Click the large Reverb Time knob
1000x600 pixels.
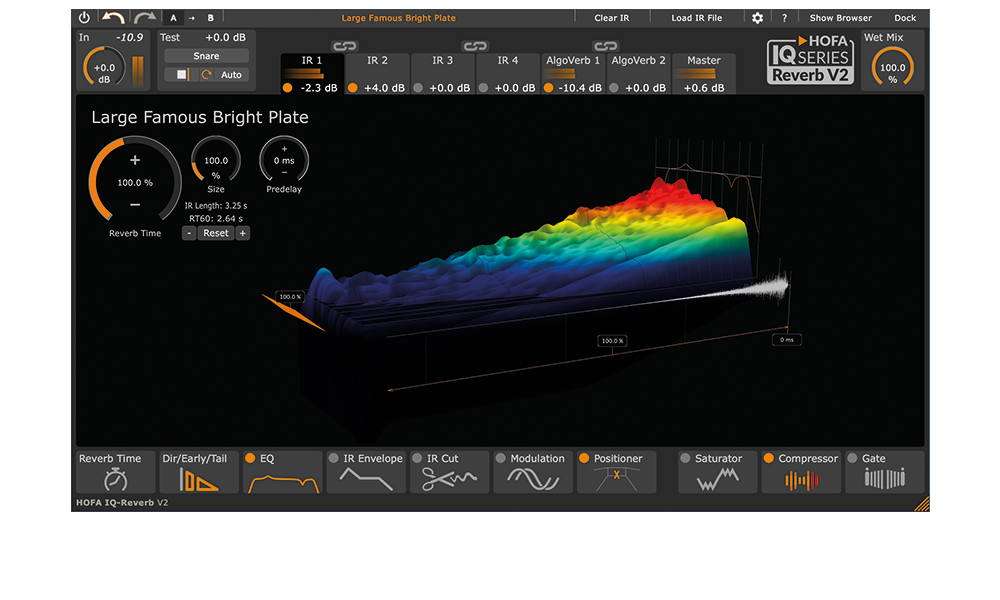[135, 182]
